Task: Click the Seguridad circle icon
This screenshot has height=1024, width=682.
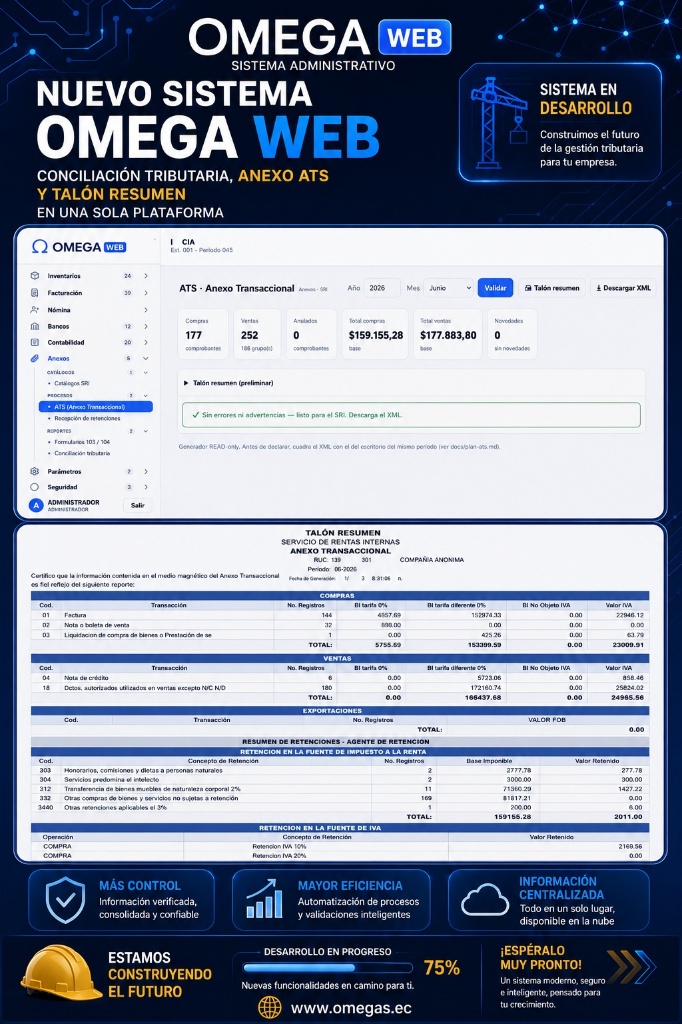Action: [35, 487]
